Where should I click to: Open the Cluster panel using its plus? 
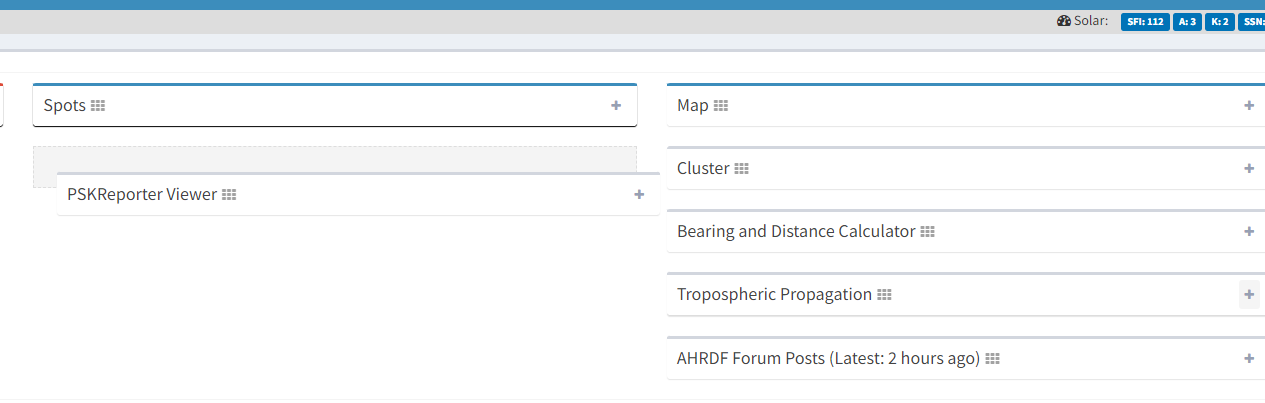coord(1249,168)
